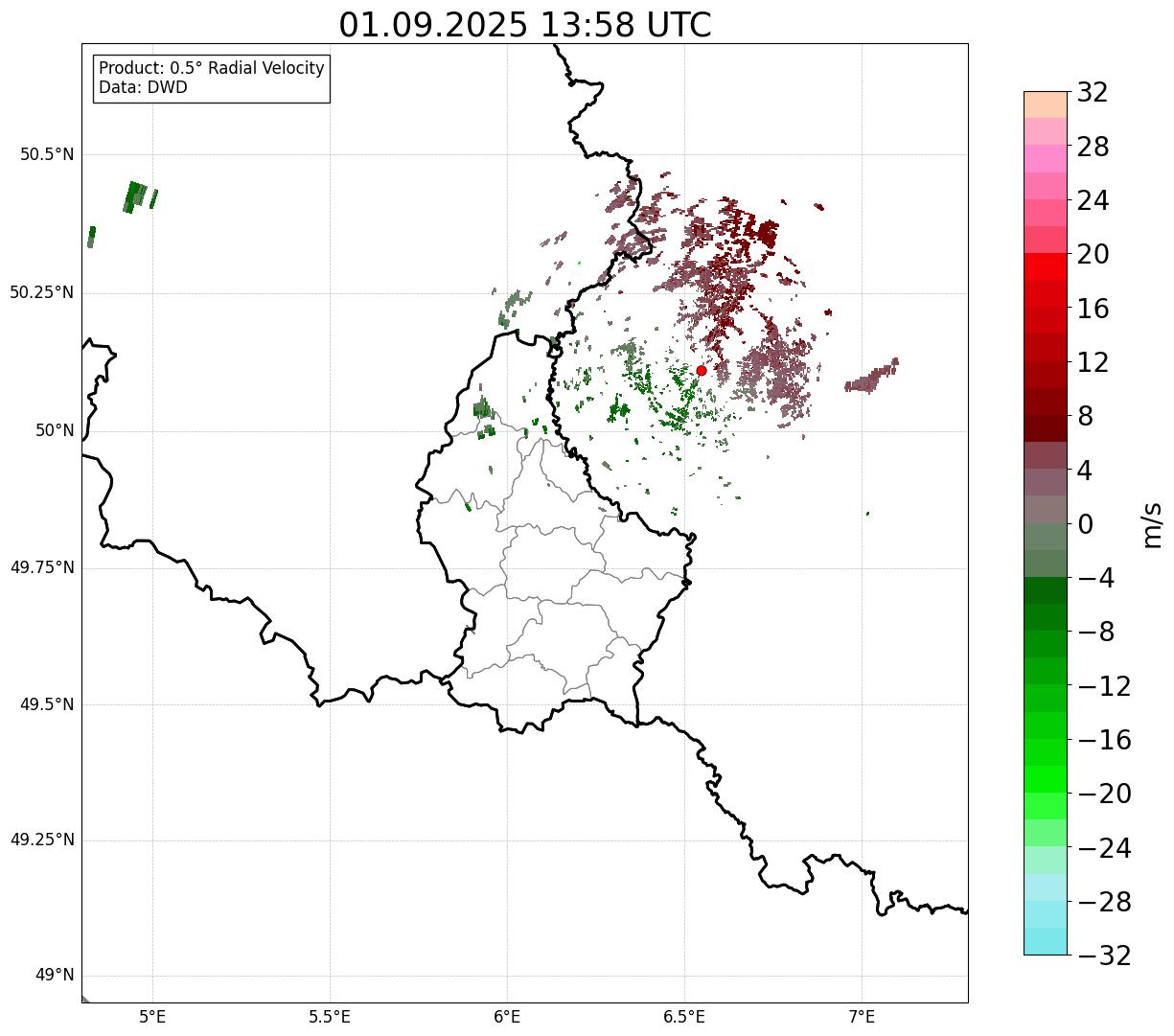Click the longitude label "6°E"
The height and width of the screenshot is (1036, 1174).
[507, 1017]
